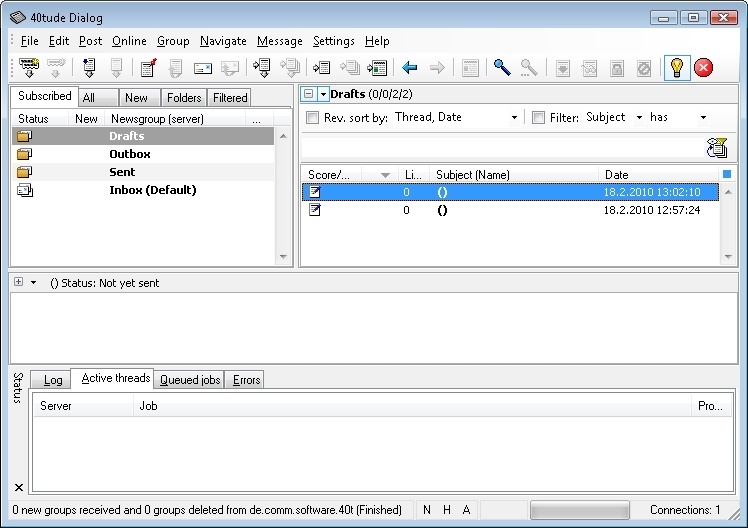The width and height of the screenshot is (748, 528).
Task: Click the greyed glasses document icon
Action: tap(590, 68)
